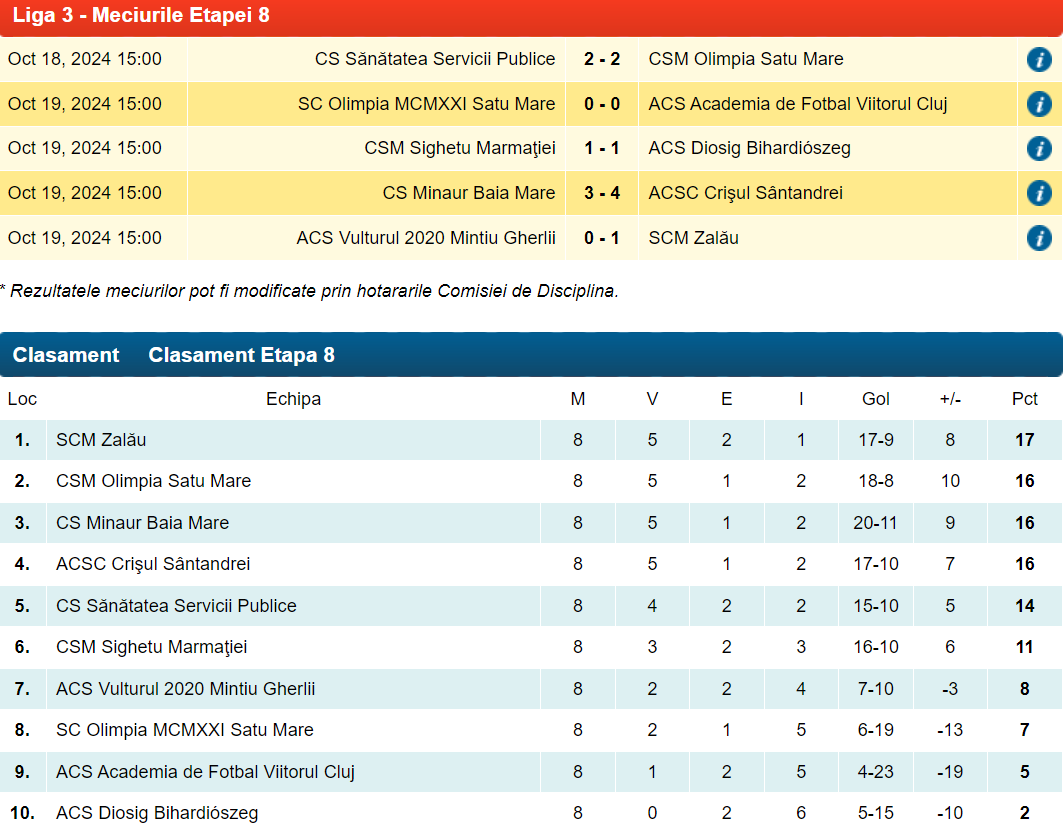Click ACSC Crișul Sântandrei in standings
Viewport: 1063px width, 834px height.
153,564
